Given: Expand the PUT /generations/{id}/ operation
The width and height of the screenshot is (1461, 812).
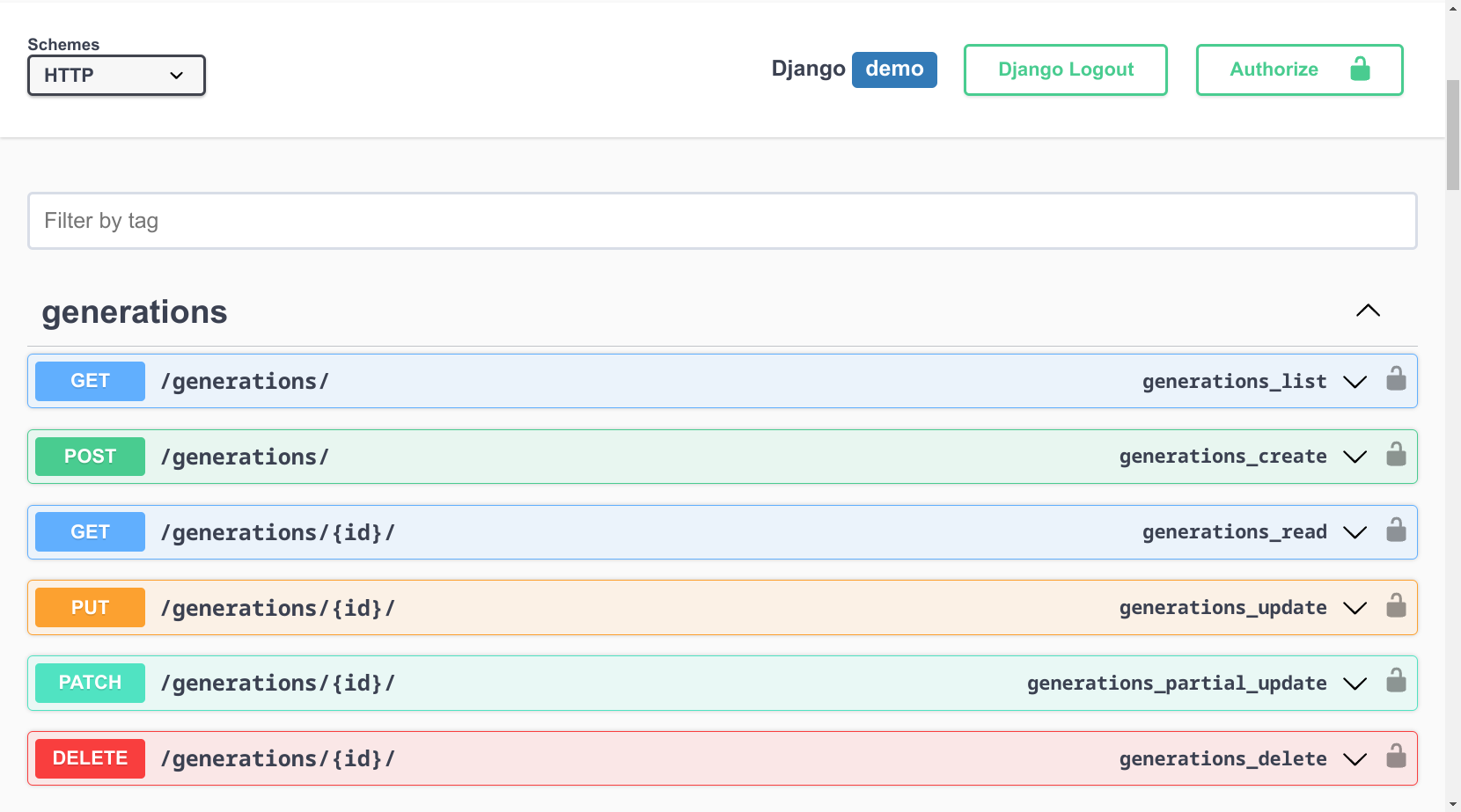Looking at the screenshot, I should 1355,607.
